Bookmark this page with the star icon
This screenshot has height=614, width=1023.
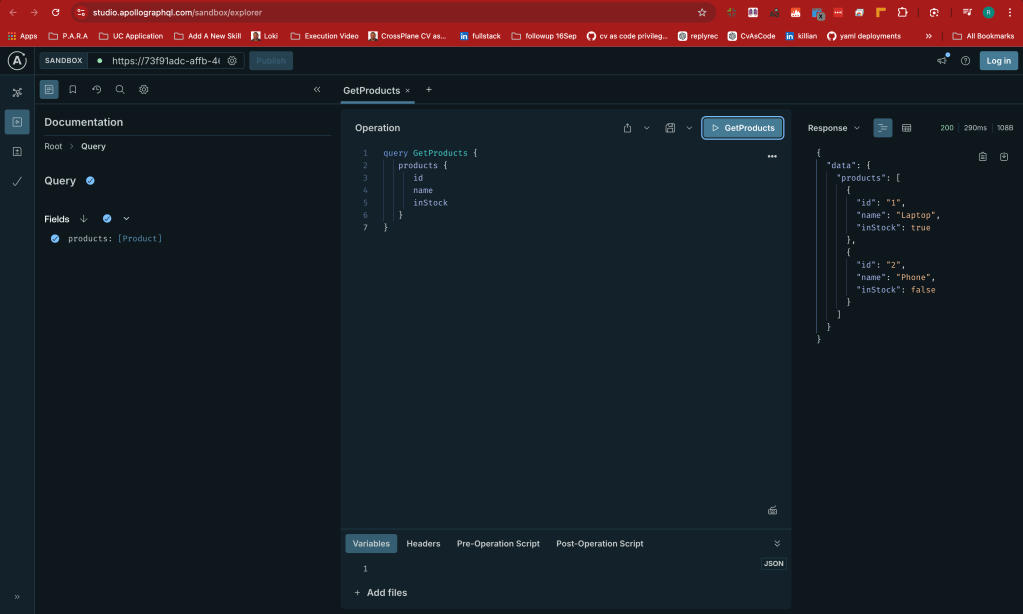(x=702, y=12)
